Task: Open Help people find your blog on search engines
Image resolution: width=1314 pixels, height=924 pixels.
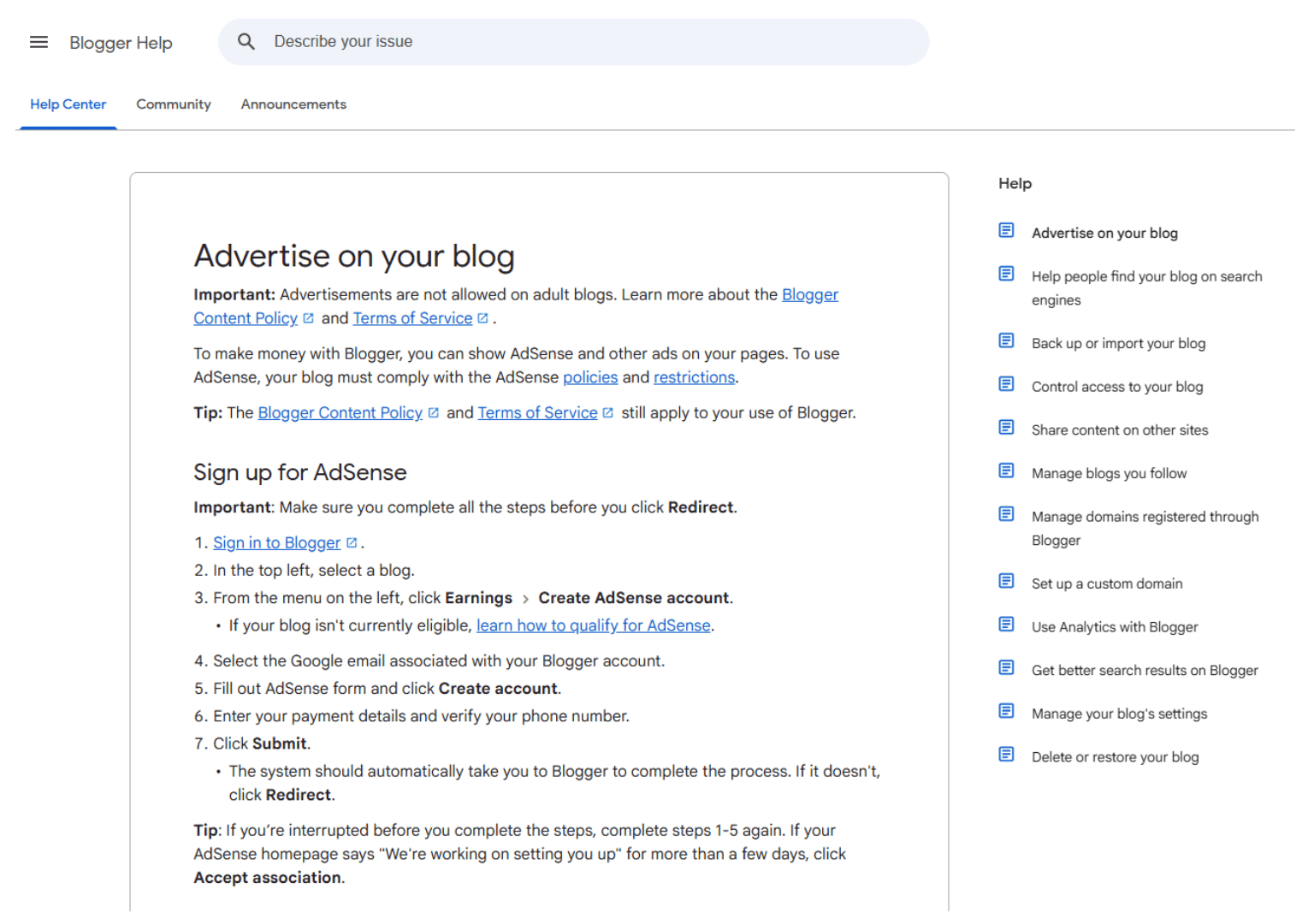Action: tap(1146, 288)
